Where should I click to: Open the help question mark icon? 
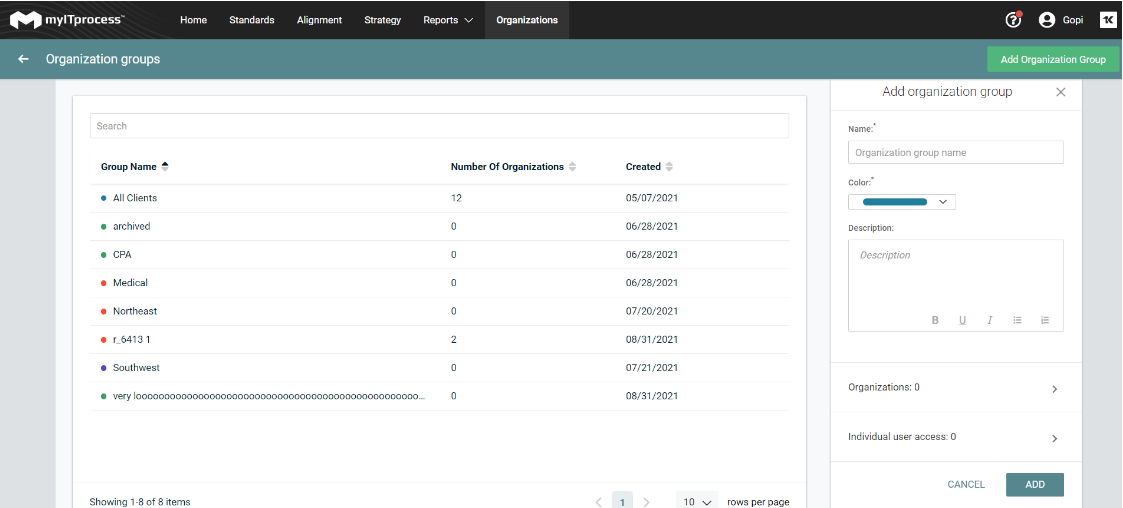tap(1012, 20)
